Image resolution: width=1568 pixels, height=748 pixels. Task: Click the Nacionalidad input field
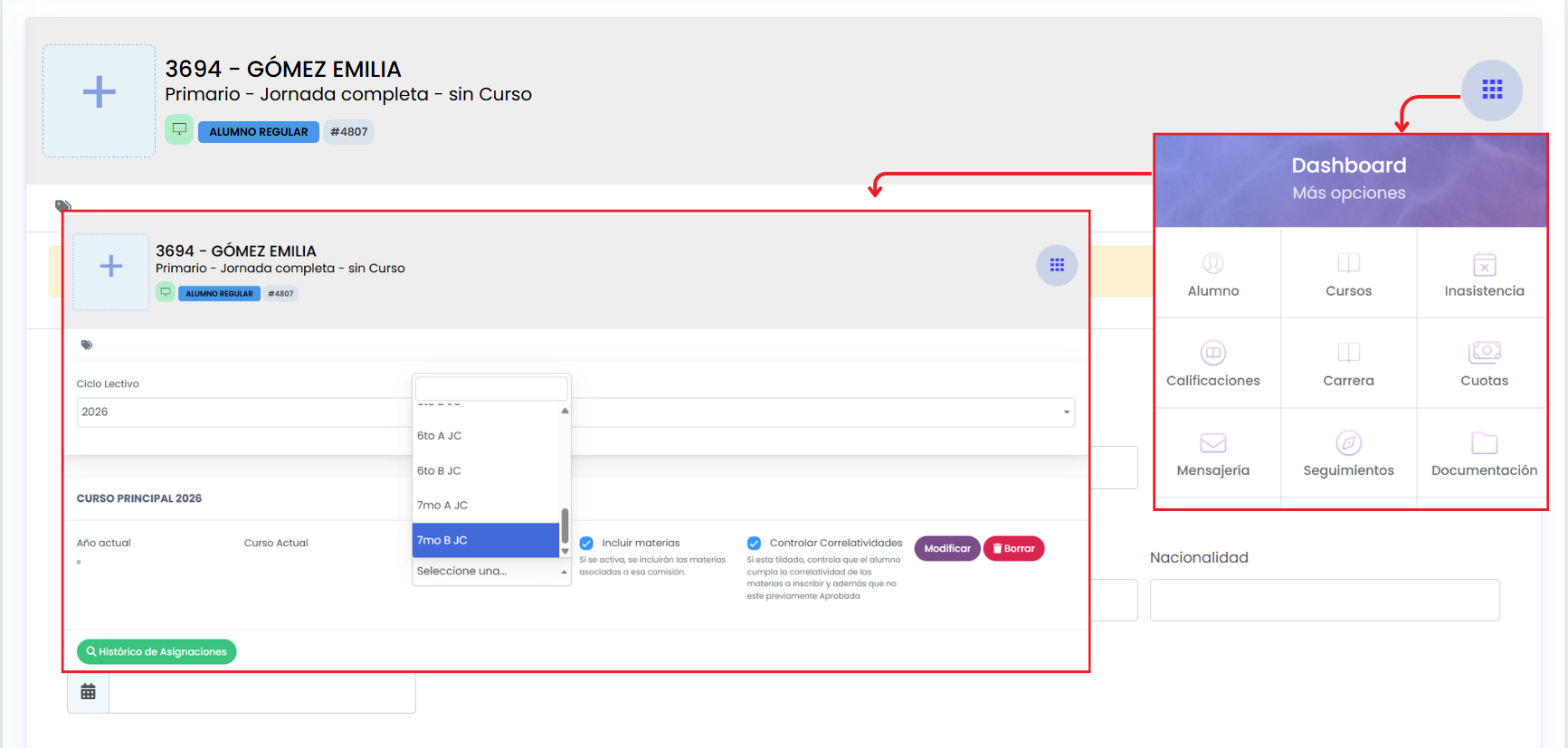(x=1325, y=600)
